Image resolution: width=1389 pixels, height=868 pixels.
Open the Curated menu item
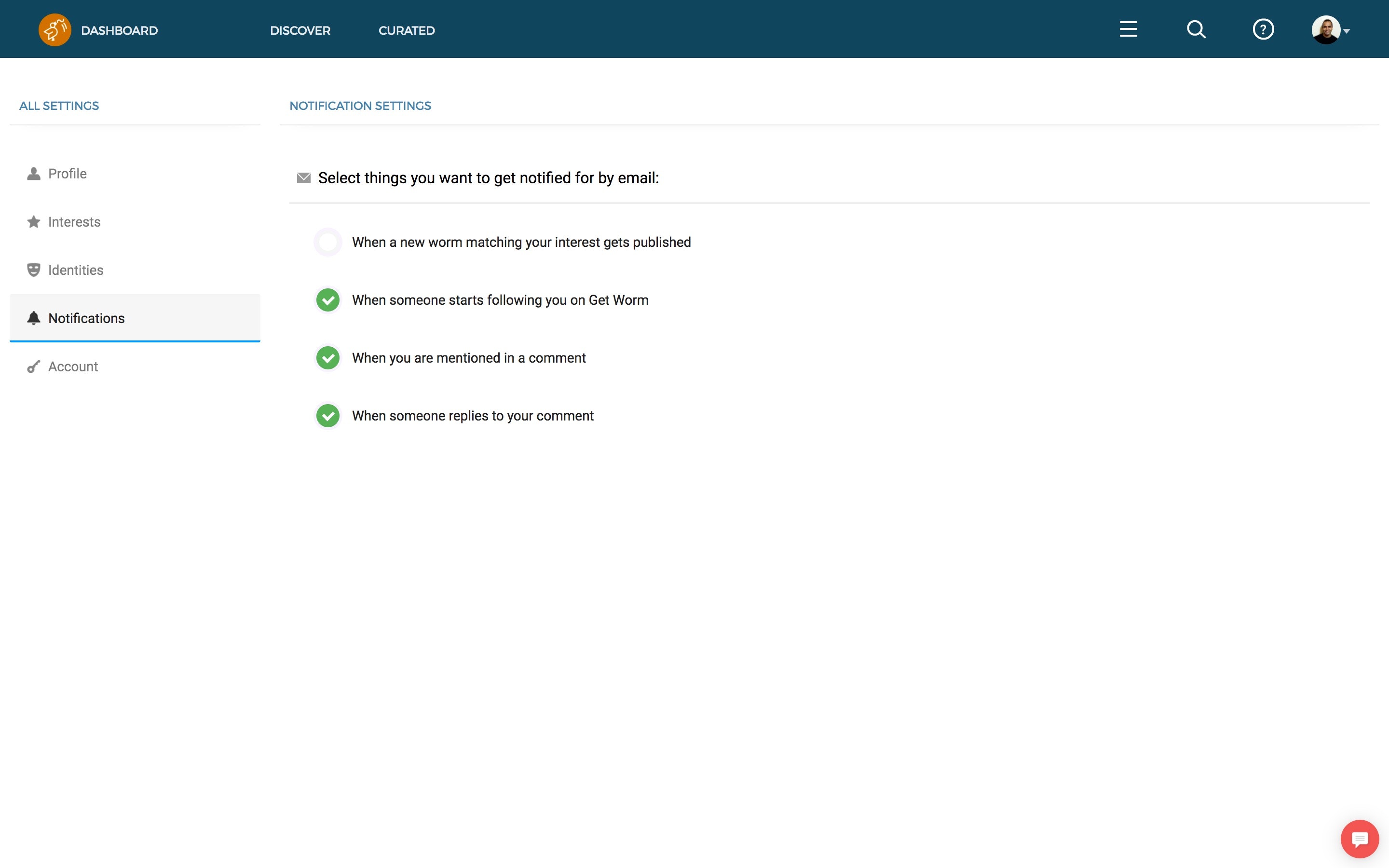[x=407, y=30]
